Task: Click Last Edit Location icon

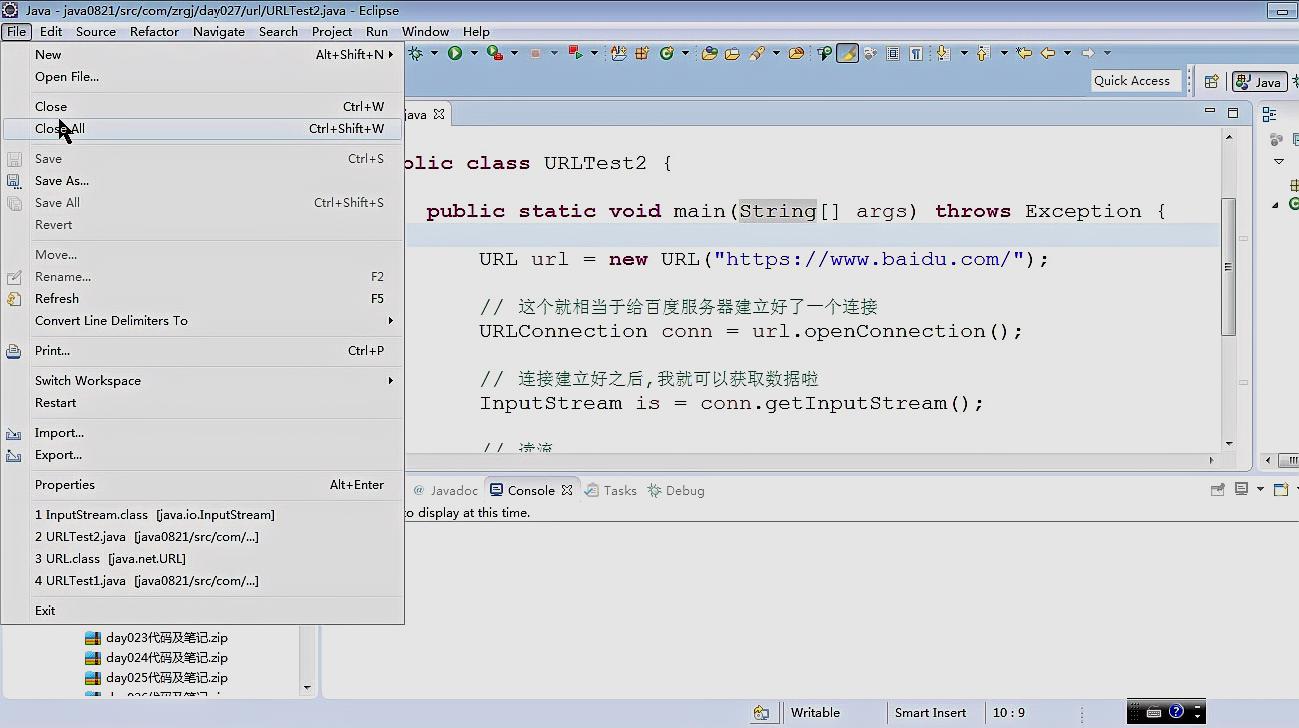Action: tap(1025, 53)
